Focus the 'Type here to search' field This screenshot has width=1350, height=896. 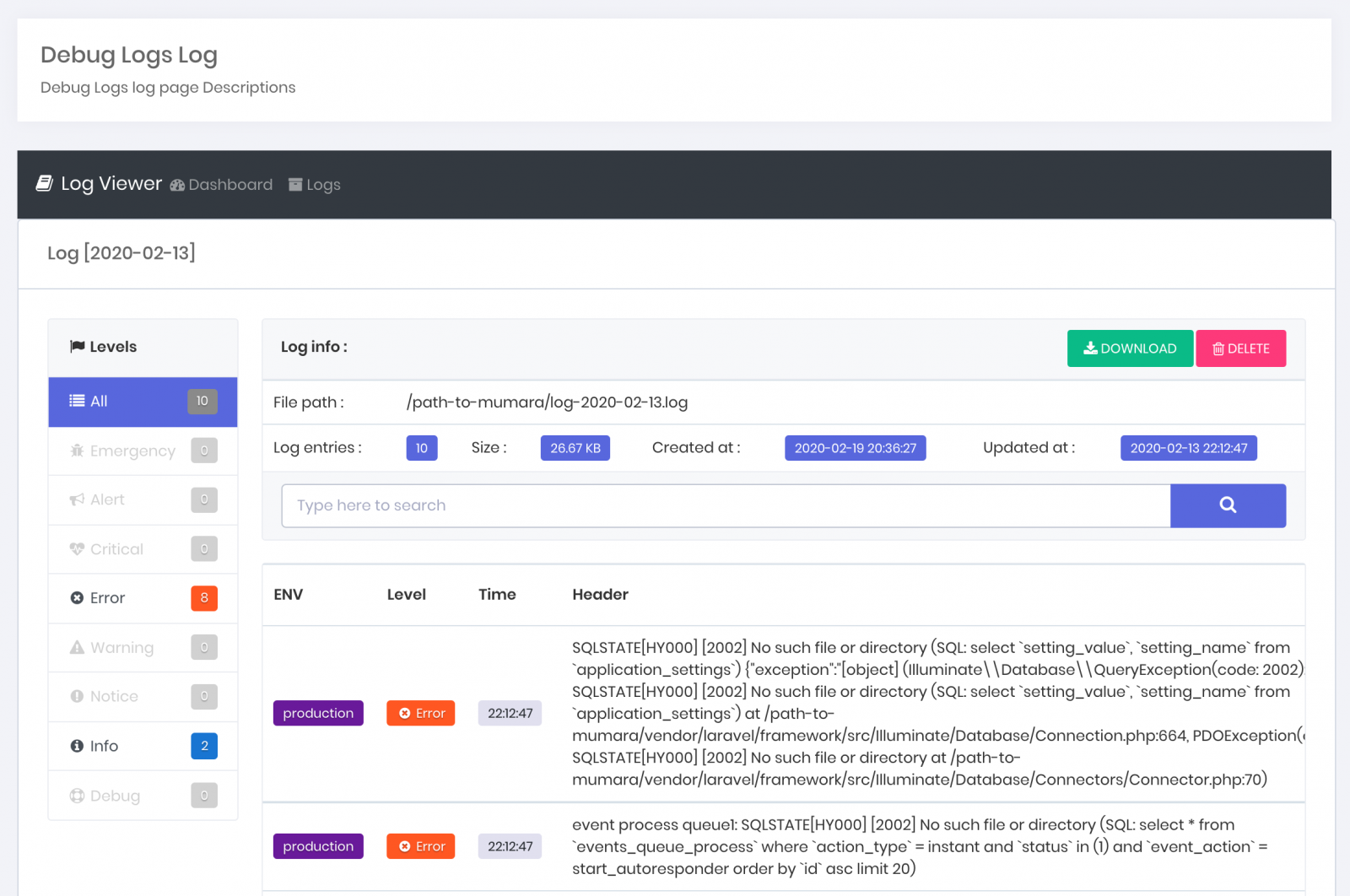click(x=726, y=505)
